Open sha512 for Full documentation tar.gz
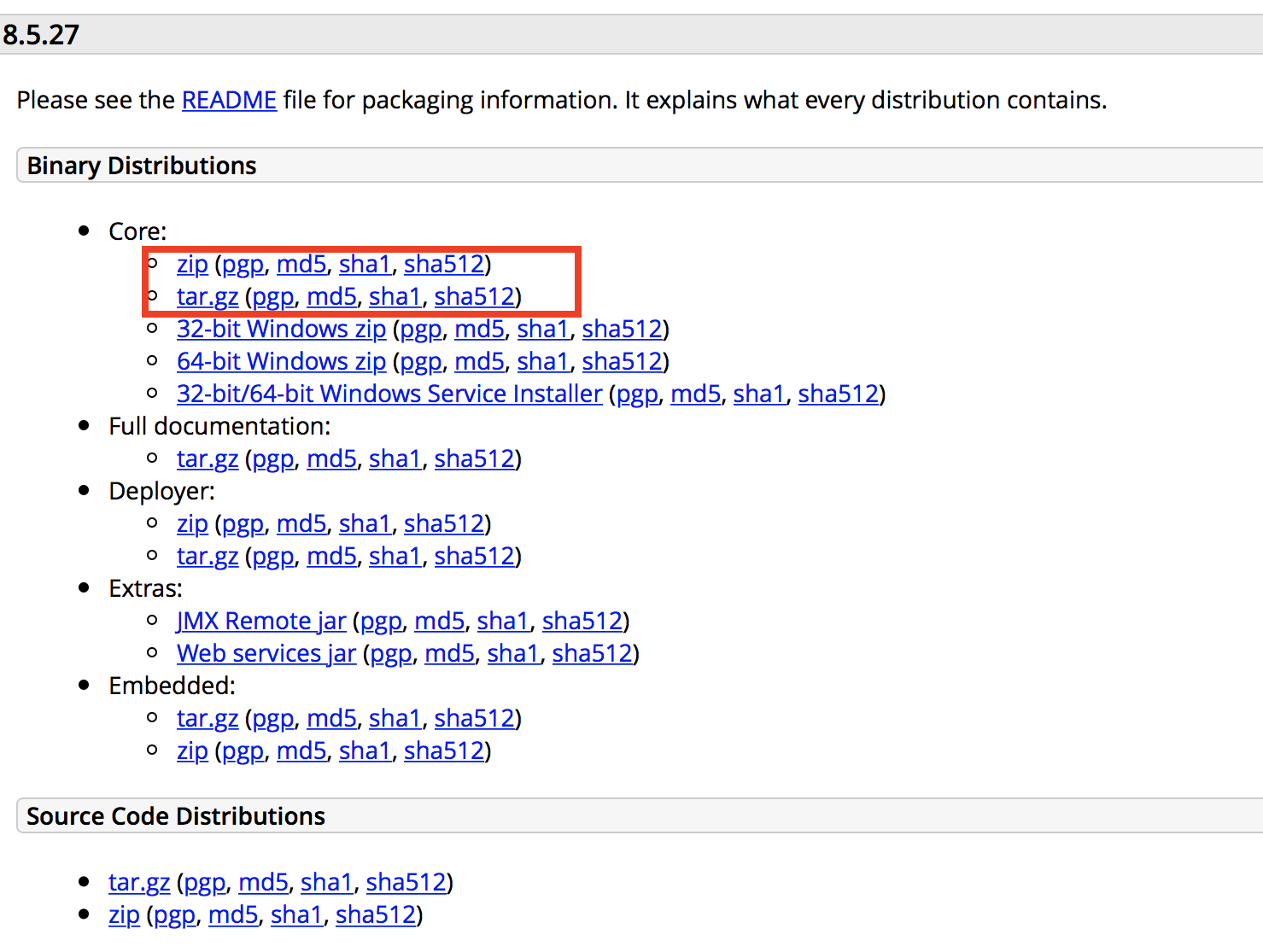The width and height of the screenshot is (1263, 952). (475, 459)
